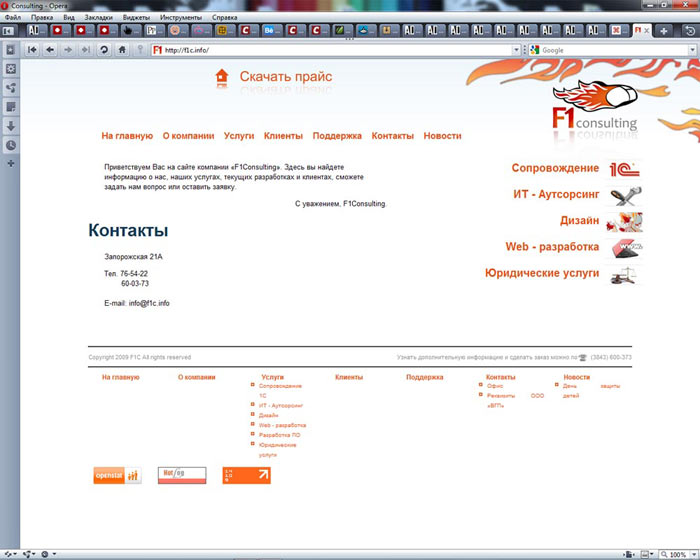
Task: Open the History clock panel
Action: [x=11, y=145]
